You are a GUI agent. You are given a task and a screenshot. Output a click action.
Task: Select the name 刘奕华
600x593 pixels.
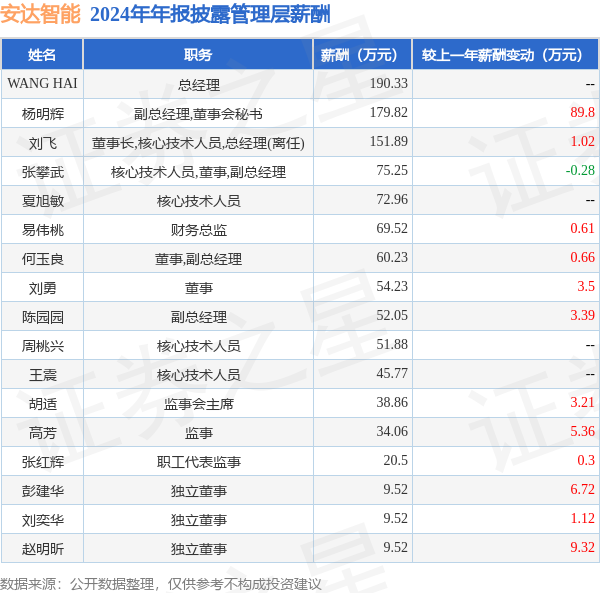coord(42,520)
